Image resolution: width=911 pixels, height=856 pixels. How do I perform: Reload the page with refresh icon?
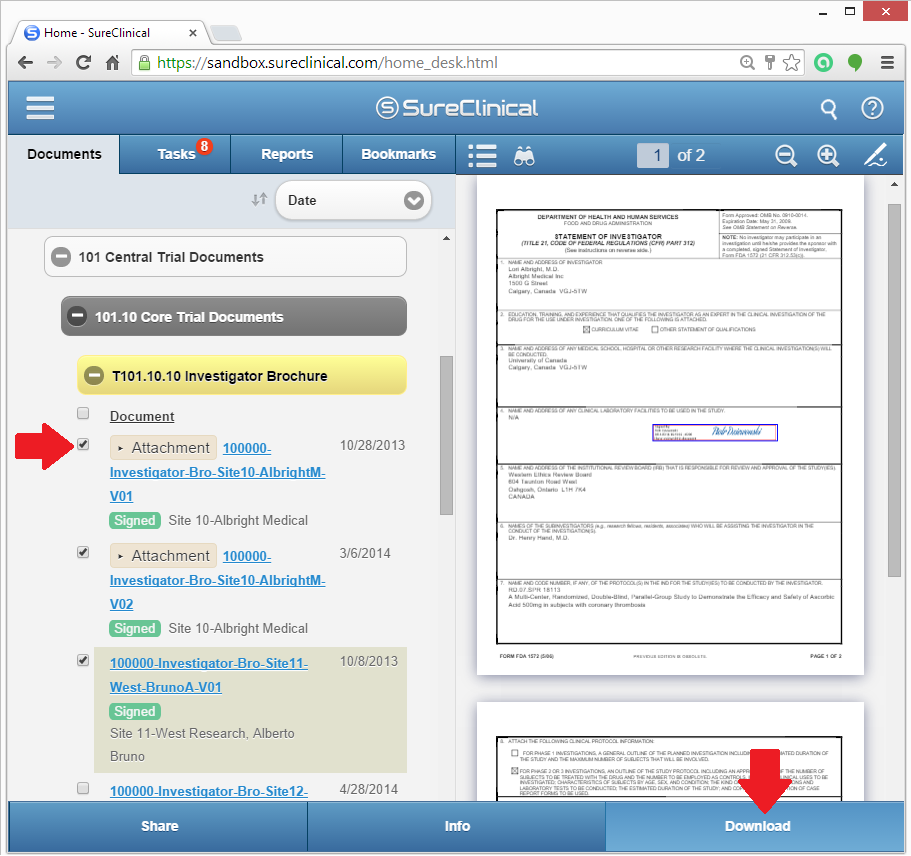(84, 63)
